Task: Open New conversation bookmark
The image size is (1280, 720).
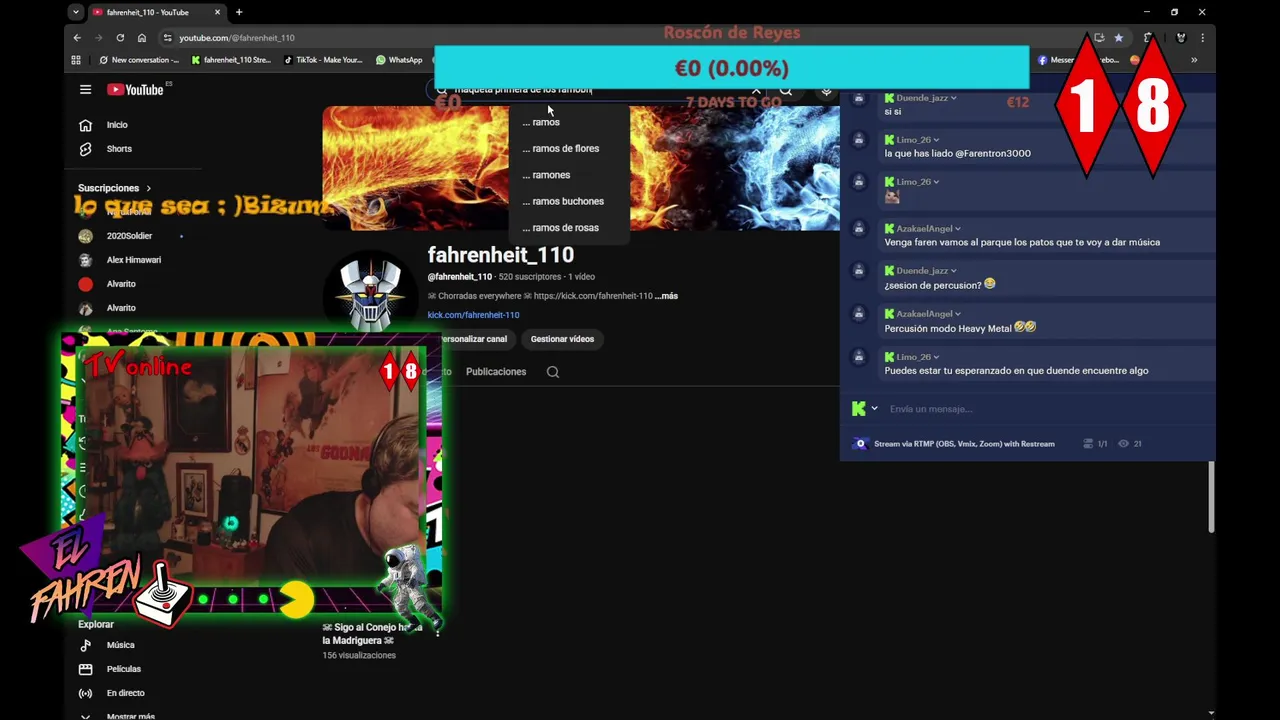Action: click(x=139, y=60)
